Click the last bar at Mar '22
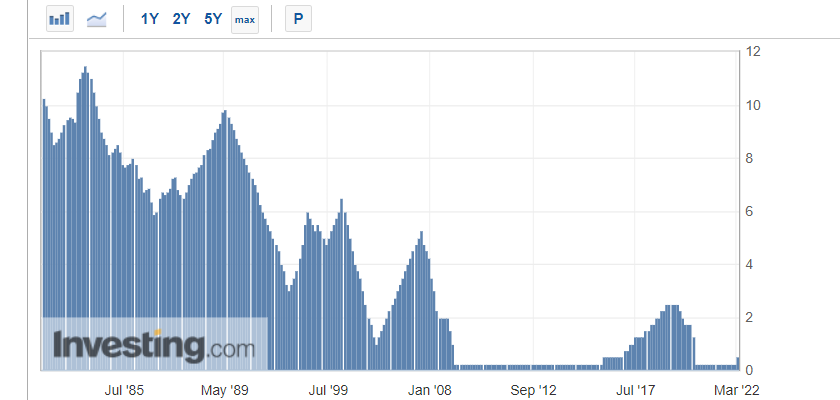This screenshot has height=400, width=840. coord(738,364)
